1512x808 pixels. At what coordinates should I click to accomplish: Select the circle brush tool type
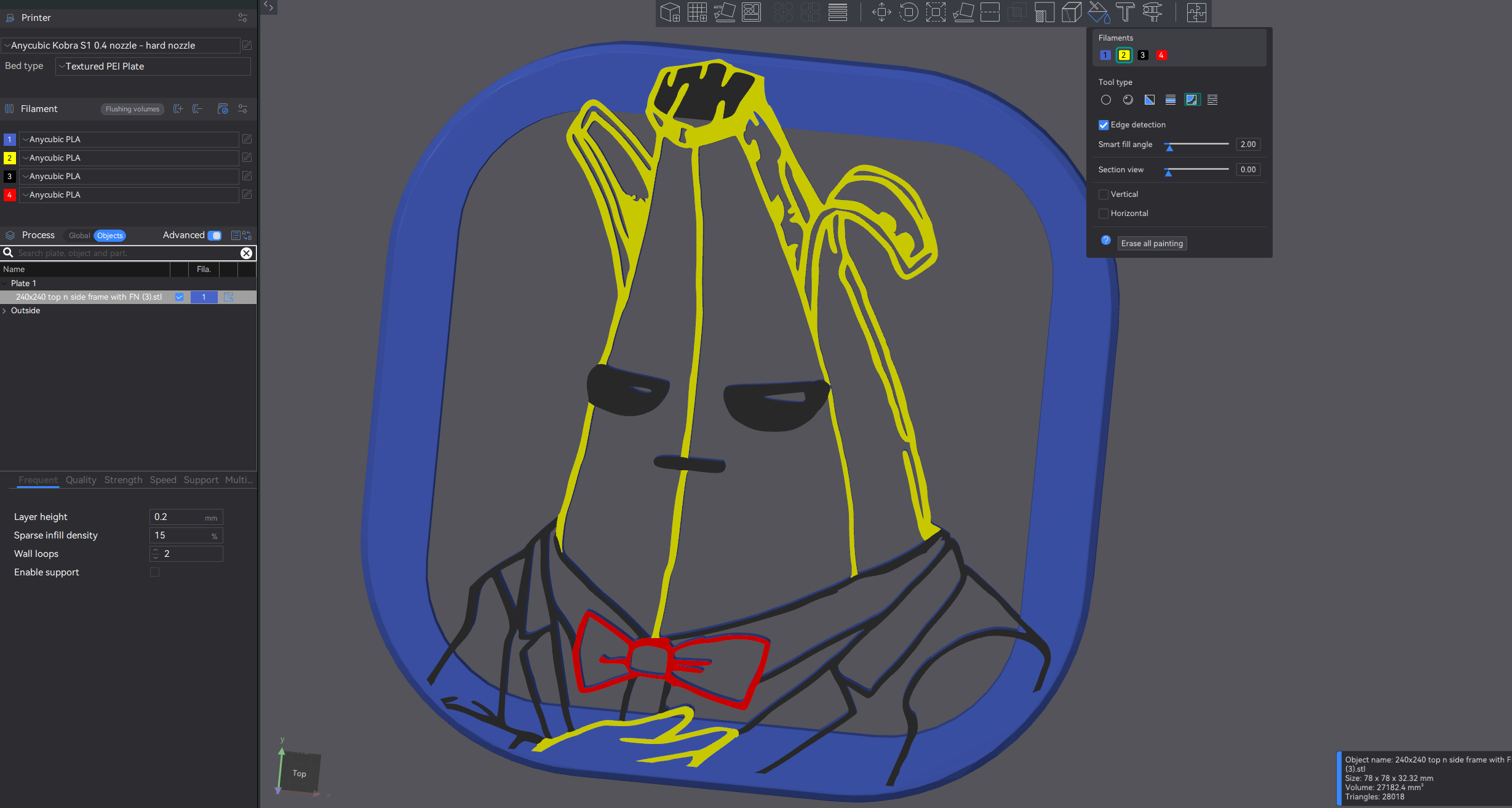pos(1106,100)
